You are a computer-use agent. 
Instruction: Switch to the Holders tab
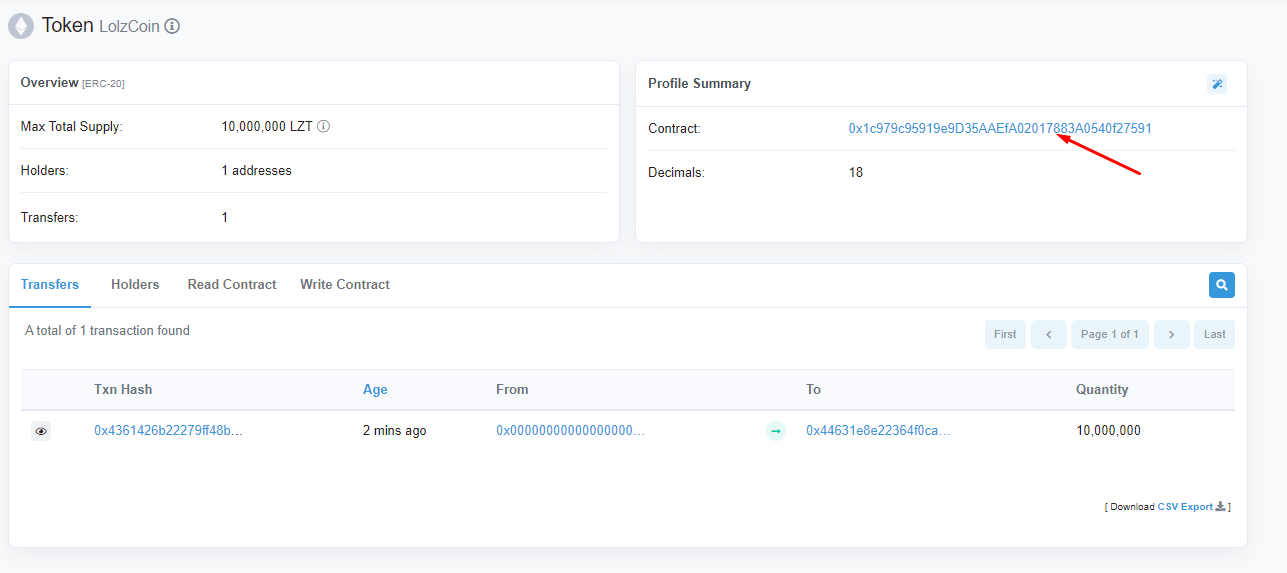tap(135, 285)
